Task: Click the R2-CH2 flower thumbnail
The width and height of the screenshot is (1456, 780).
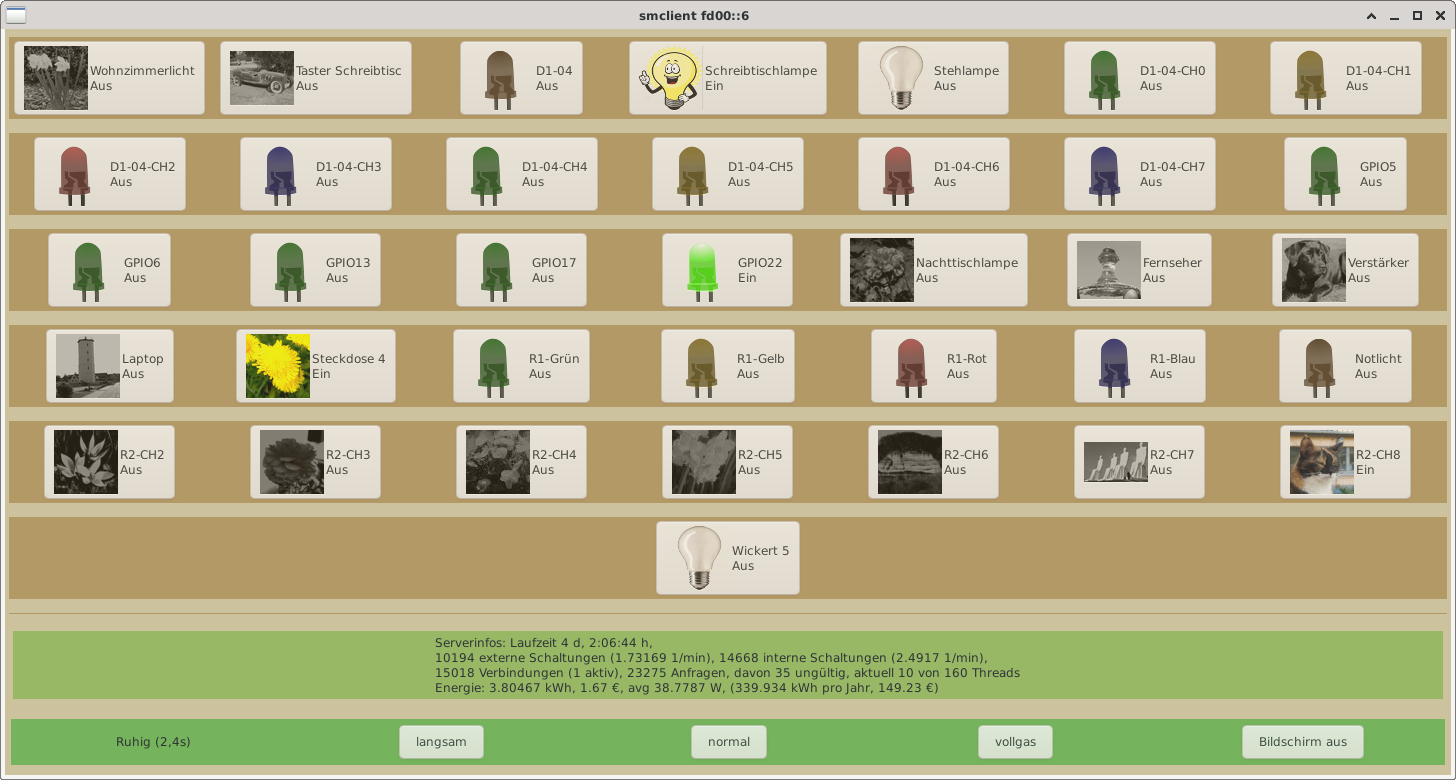Action: tap(86, 462)
